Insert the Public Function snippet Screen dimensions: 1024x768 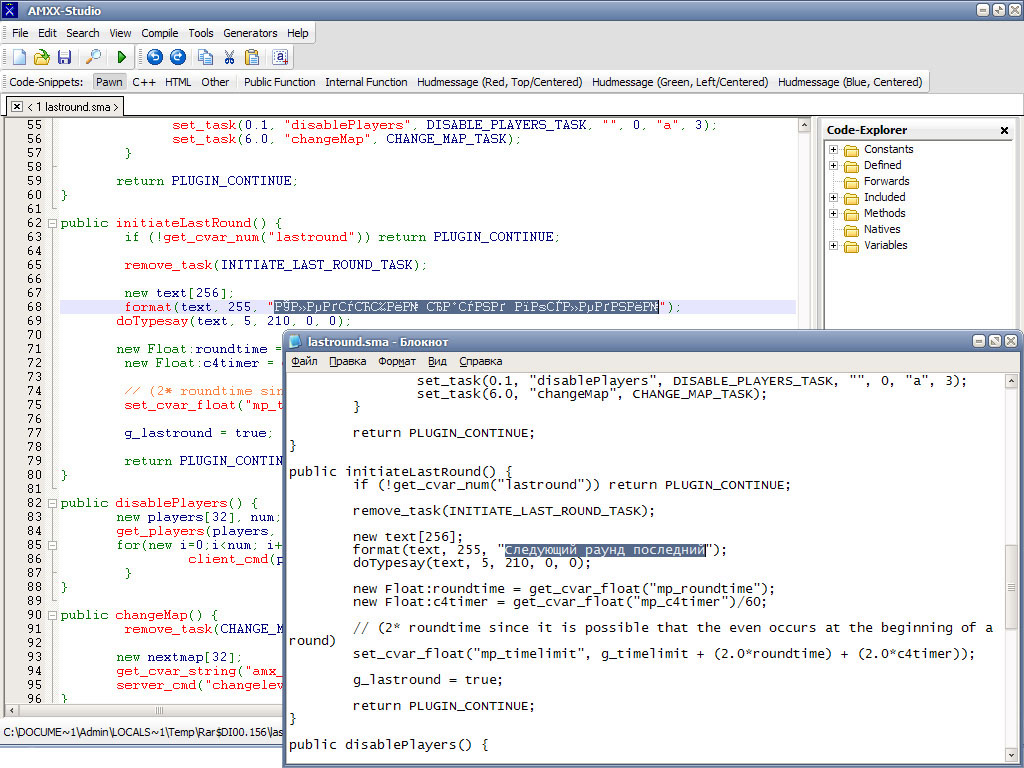tap(279, 82)
